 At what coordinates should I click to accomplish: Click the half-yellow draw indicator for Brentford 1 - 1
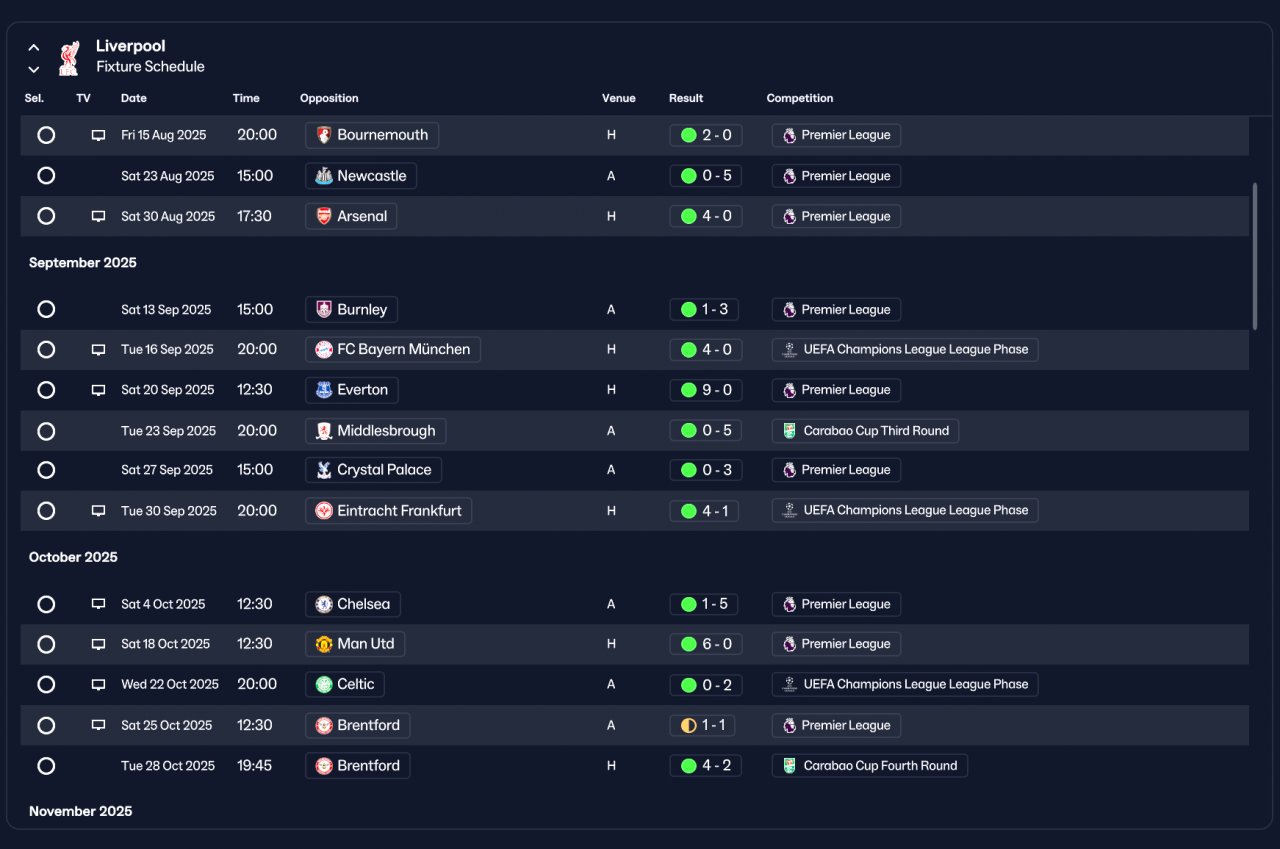[688, 725]
